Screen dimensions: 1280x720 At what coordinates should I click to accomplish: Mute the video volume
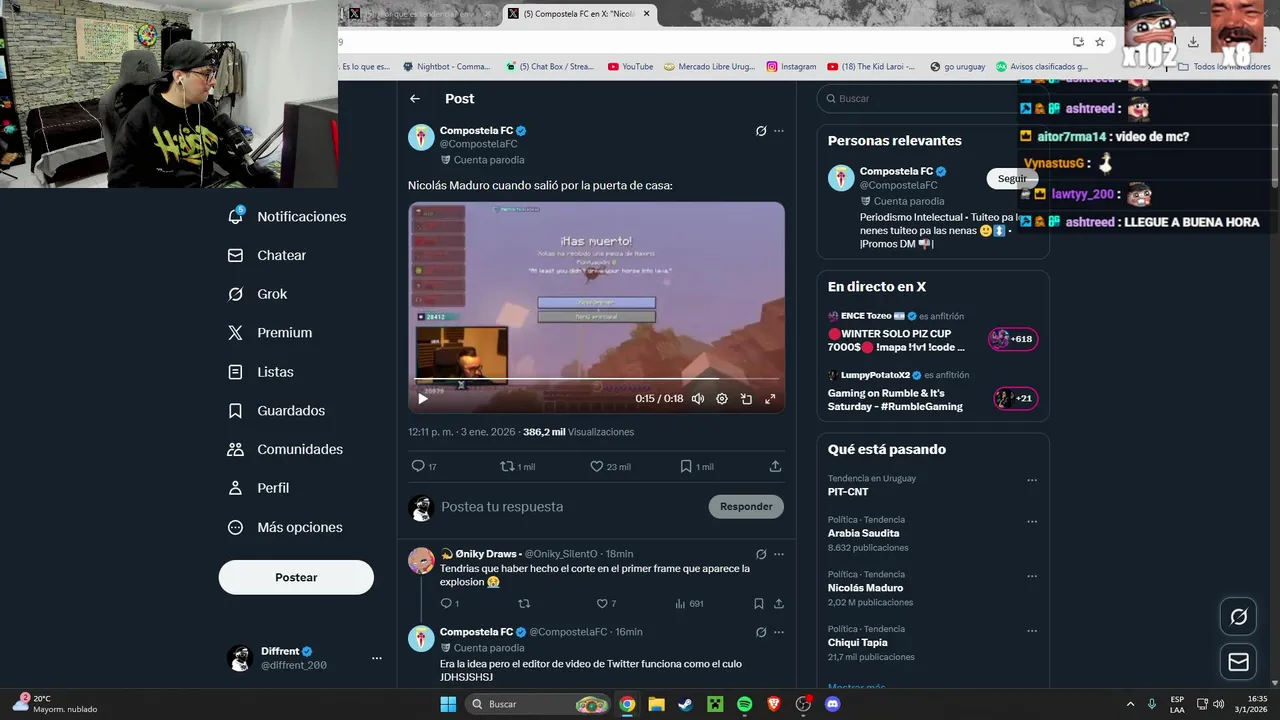698,399
